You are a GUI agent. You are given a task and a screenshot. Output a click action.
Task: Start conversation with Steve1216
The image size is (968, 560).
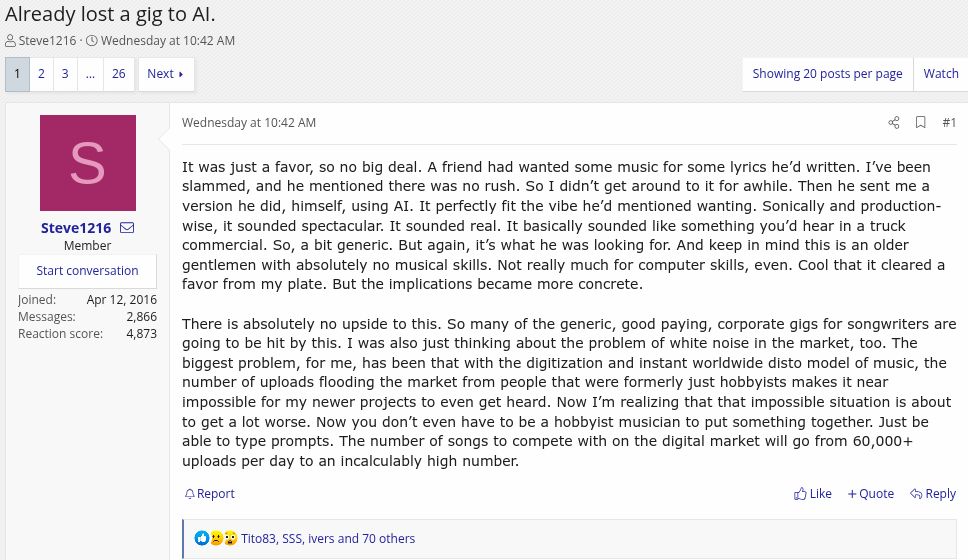87,271
